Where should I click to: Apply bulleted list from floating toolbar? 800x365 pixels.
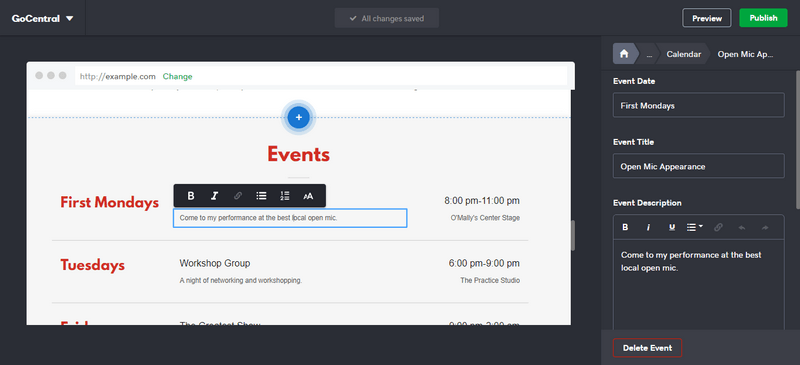click(x=261, y=196)
